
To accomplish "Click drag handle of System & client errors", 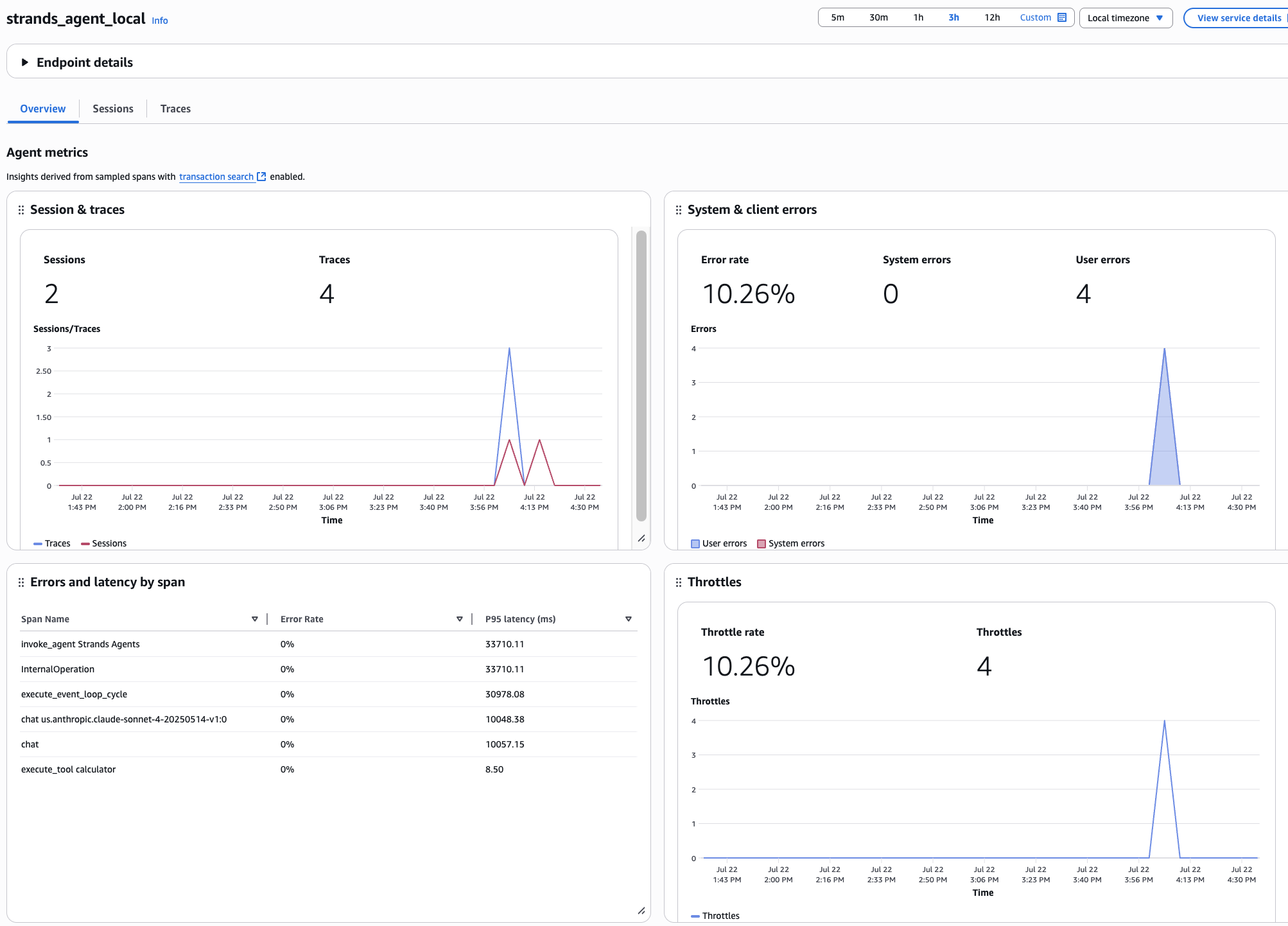I will (679, 210).
